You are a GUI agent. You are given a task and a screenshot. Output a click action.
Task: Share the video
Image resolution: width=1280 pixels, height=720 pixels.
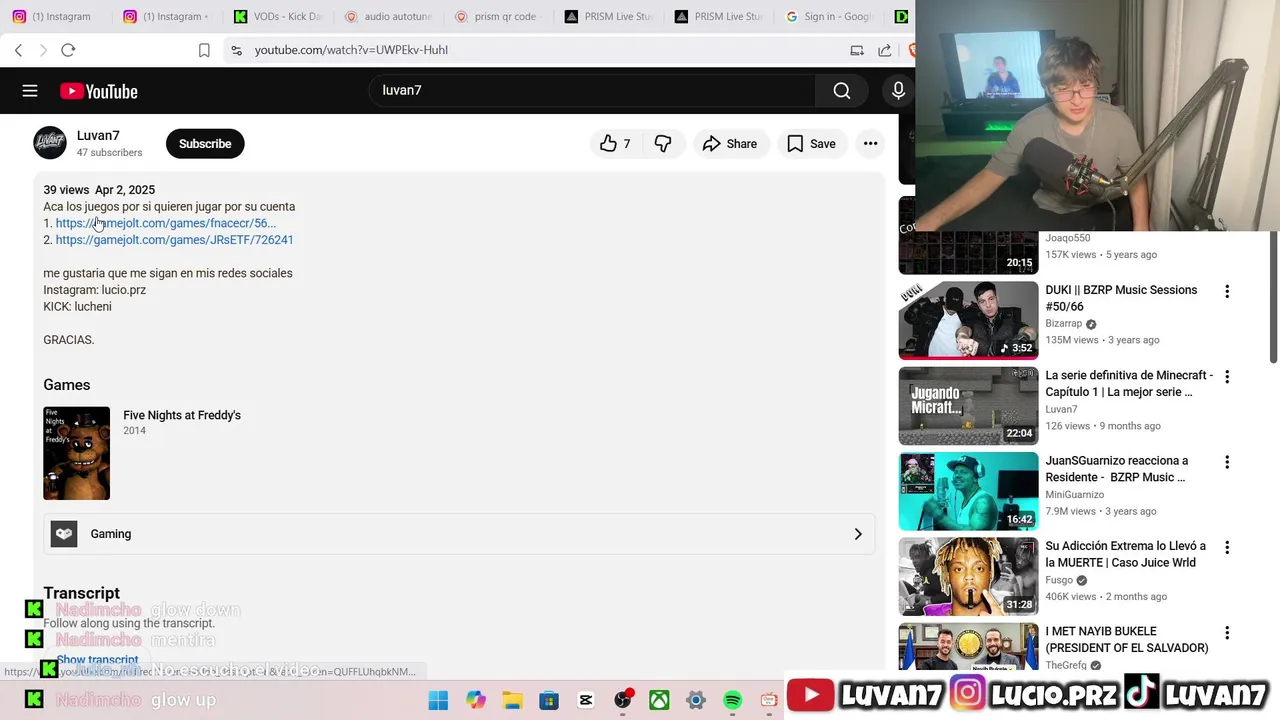click(730, 144)
